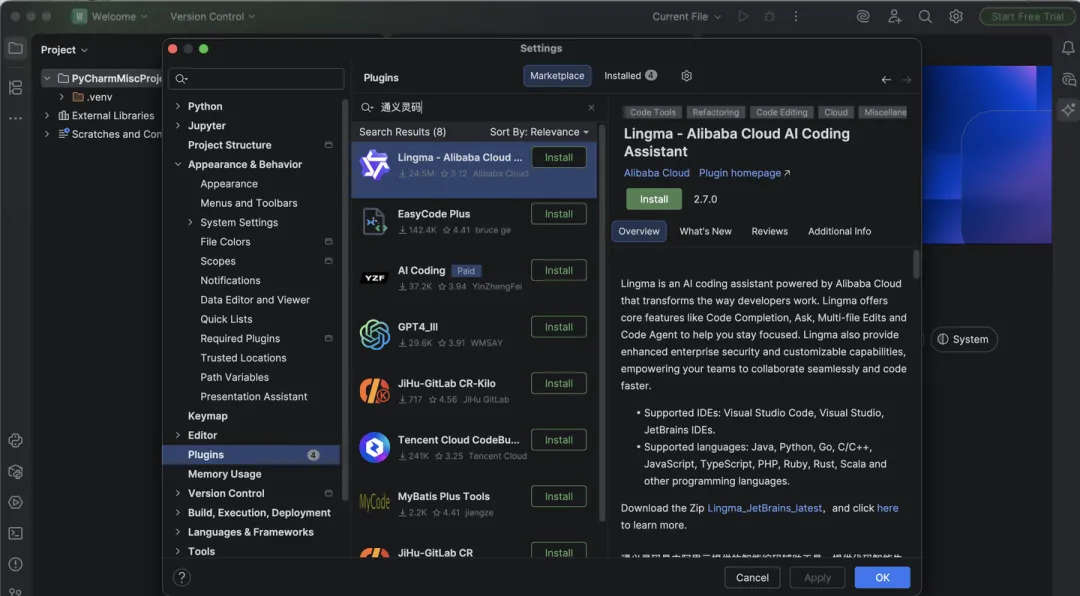
Task: Click the System theme button behind dialog
Action: point(964,339)
